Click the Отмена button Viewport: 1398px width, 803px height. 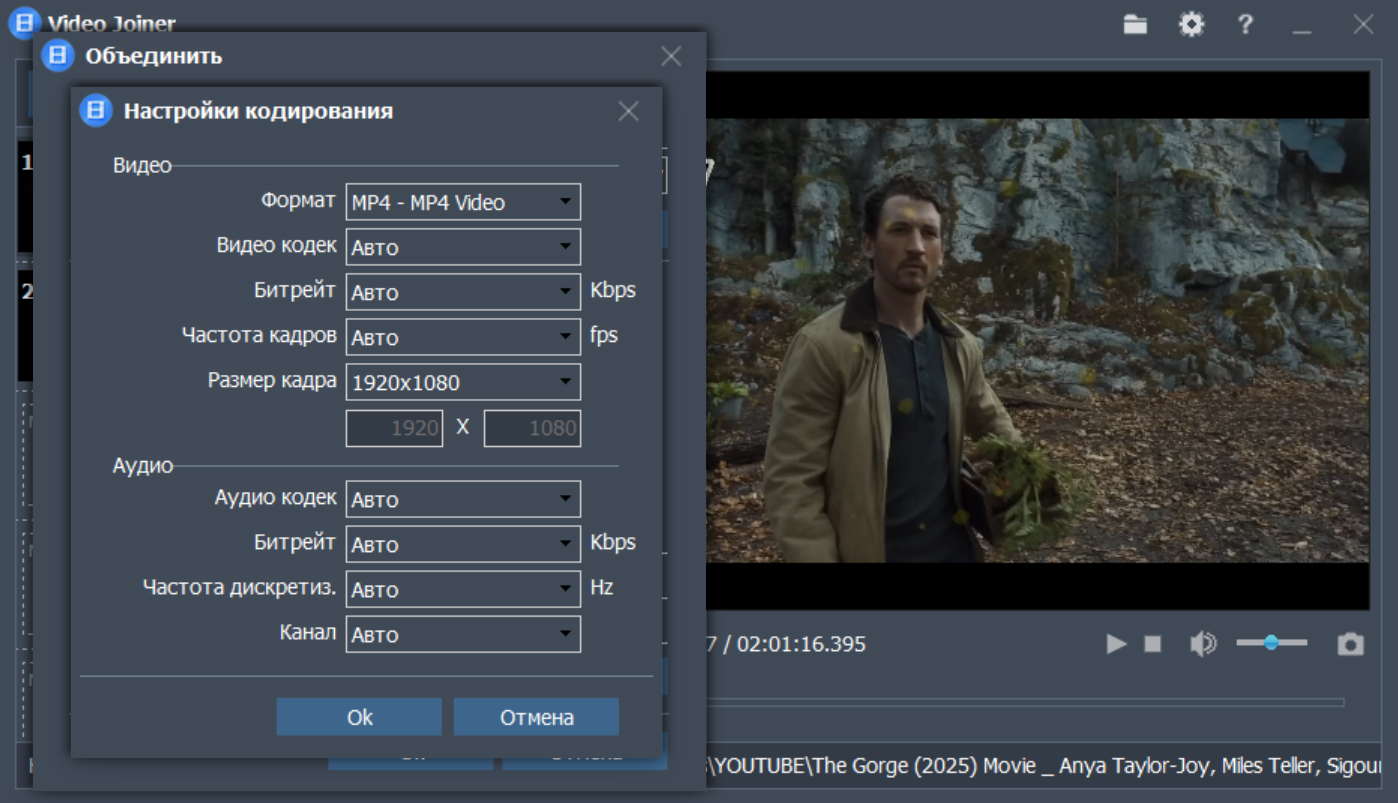[x=536, y=717]
